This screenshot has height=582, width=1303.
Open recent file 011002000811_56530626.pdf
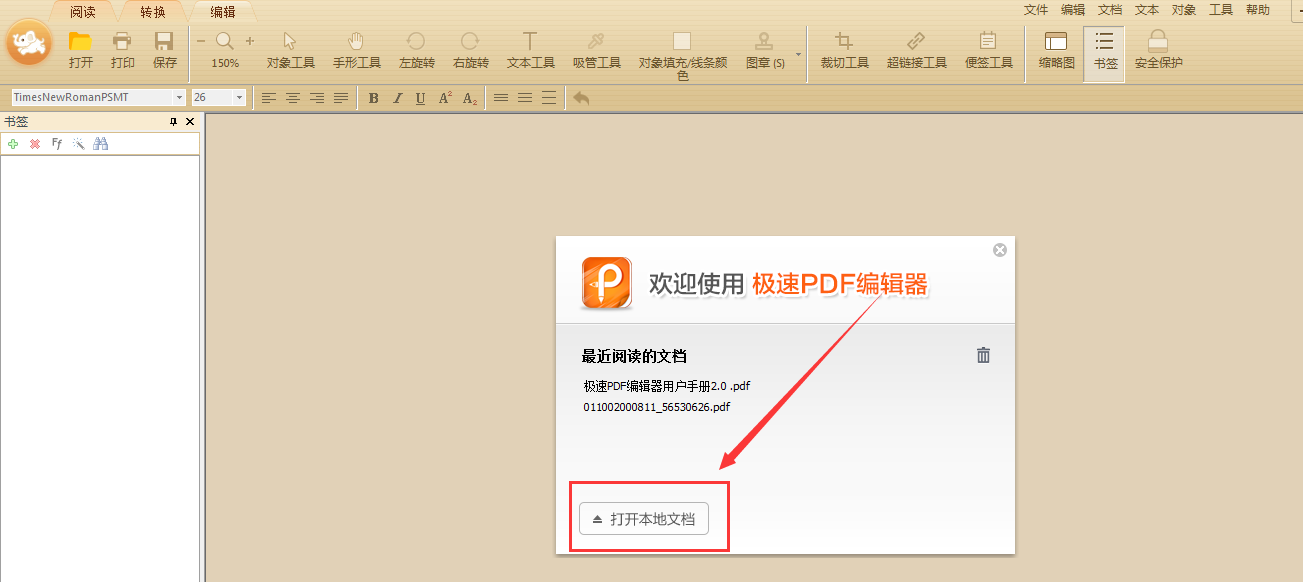coord(657,407)
